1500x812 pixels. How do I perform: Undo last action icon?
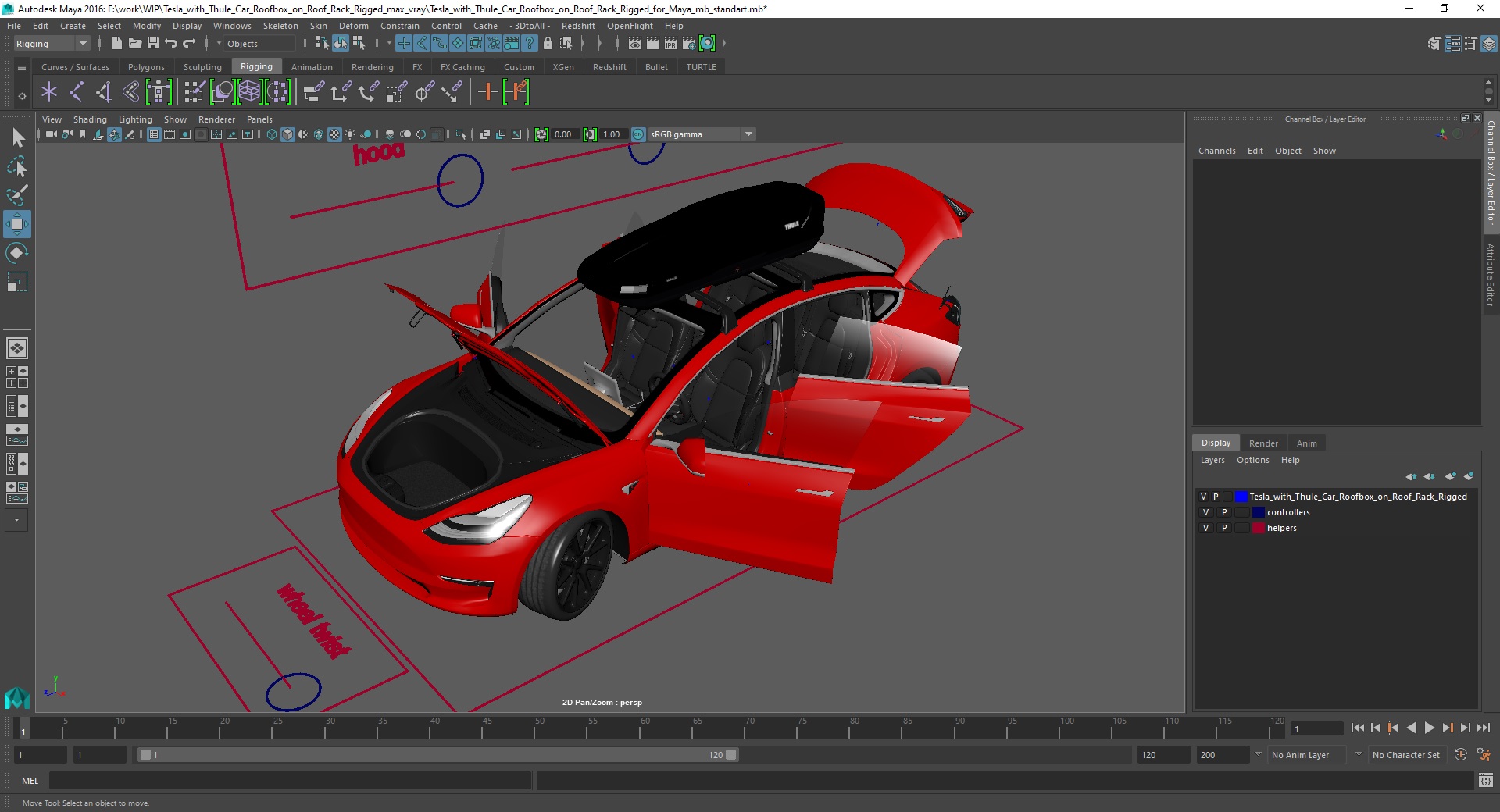point(171,44)
